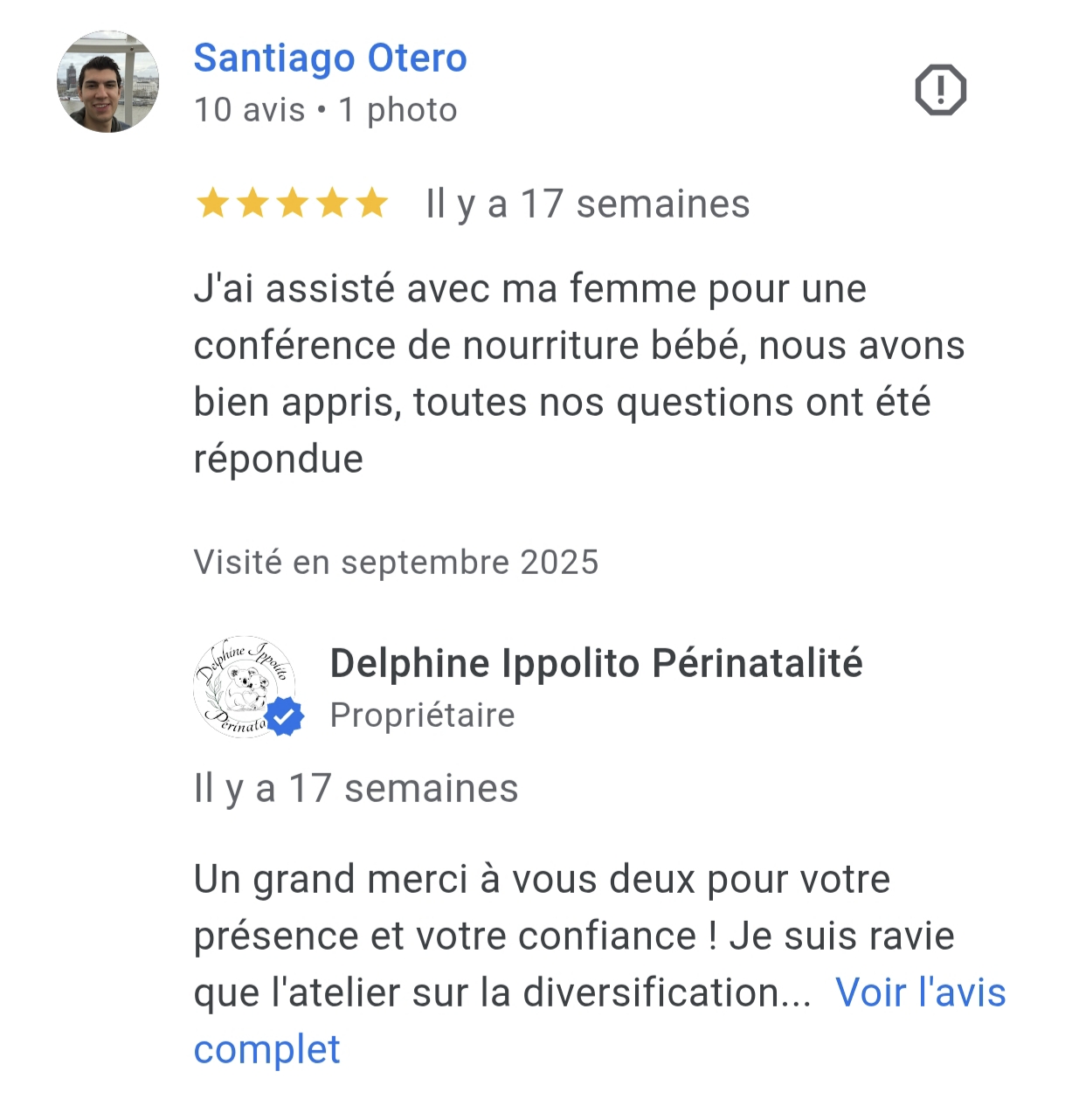The image size is (1065, 1120).
Task: Click the fifth yellow rating star
Action: point(372,204)
